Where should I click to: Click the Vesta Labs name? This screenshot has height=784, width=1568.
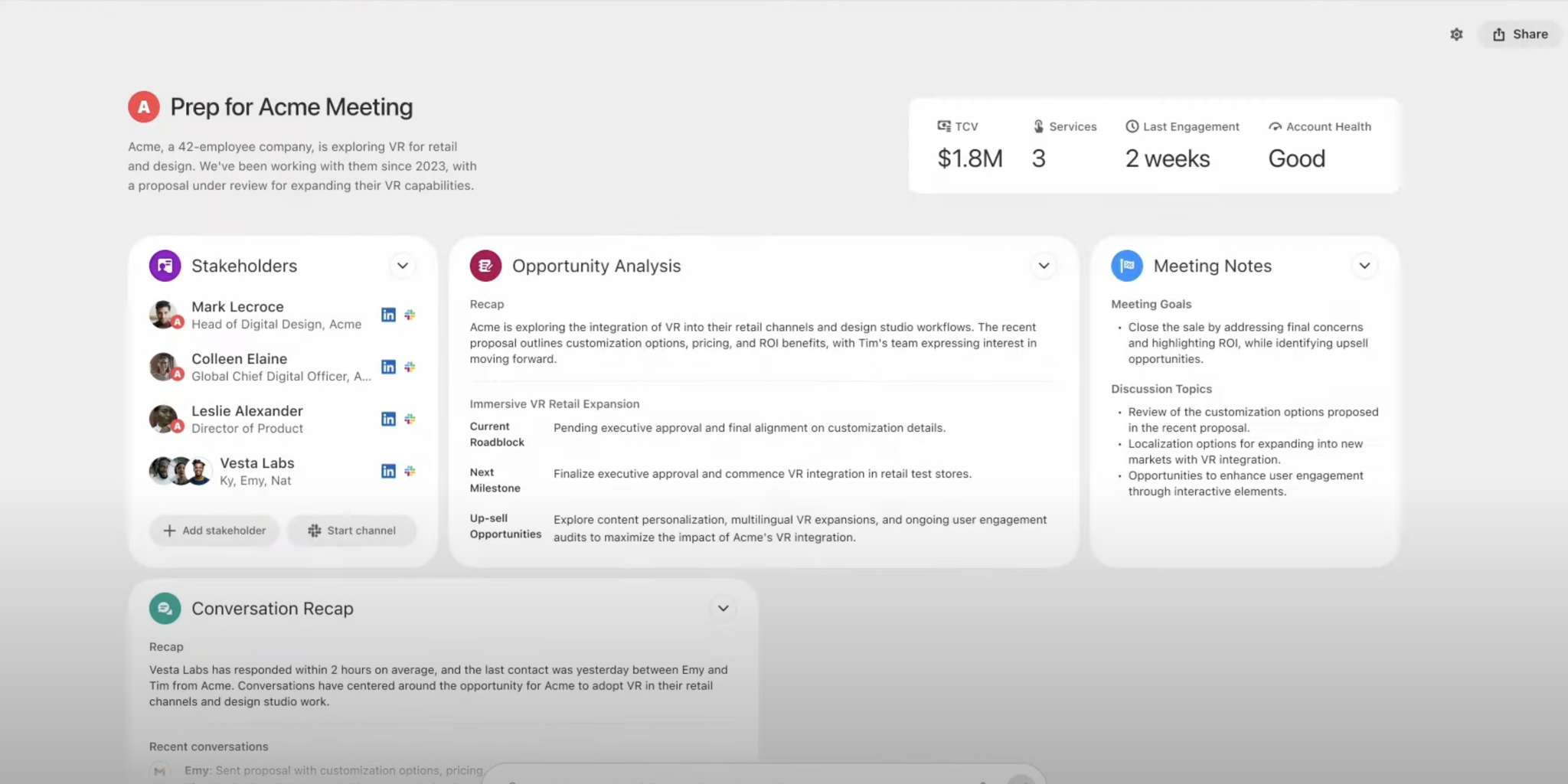pos(257,462)
